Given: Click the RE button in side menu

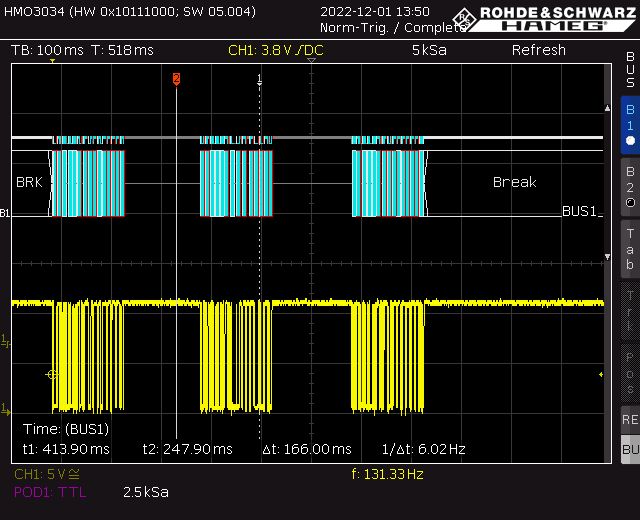Looking at the screenshot, I should tap(630, 420).
